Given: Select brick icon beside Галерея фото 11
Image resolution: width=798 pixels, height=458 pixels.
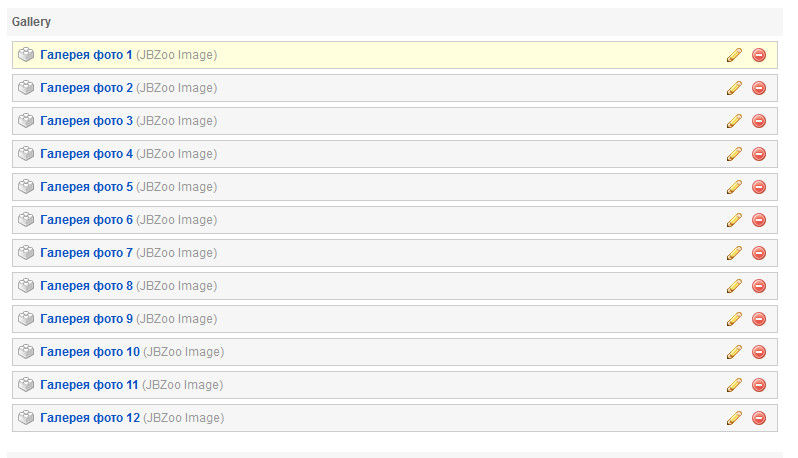Looking at the screenshot, I should [x=26, y=385].
